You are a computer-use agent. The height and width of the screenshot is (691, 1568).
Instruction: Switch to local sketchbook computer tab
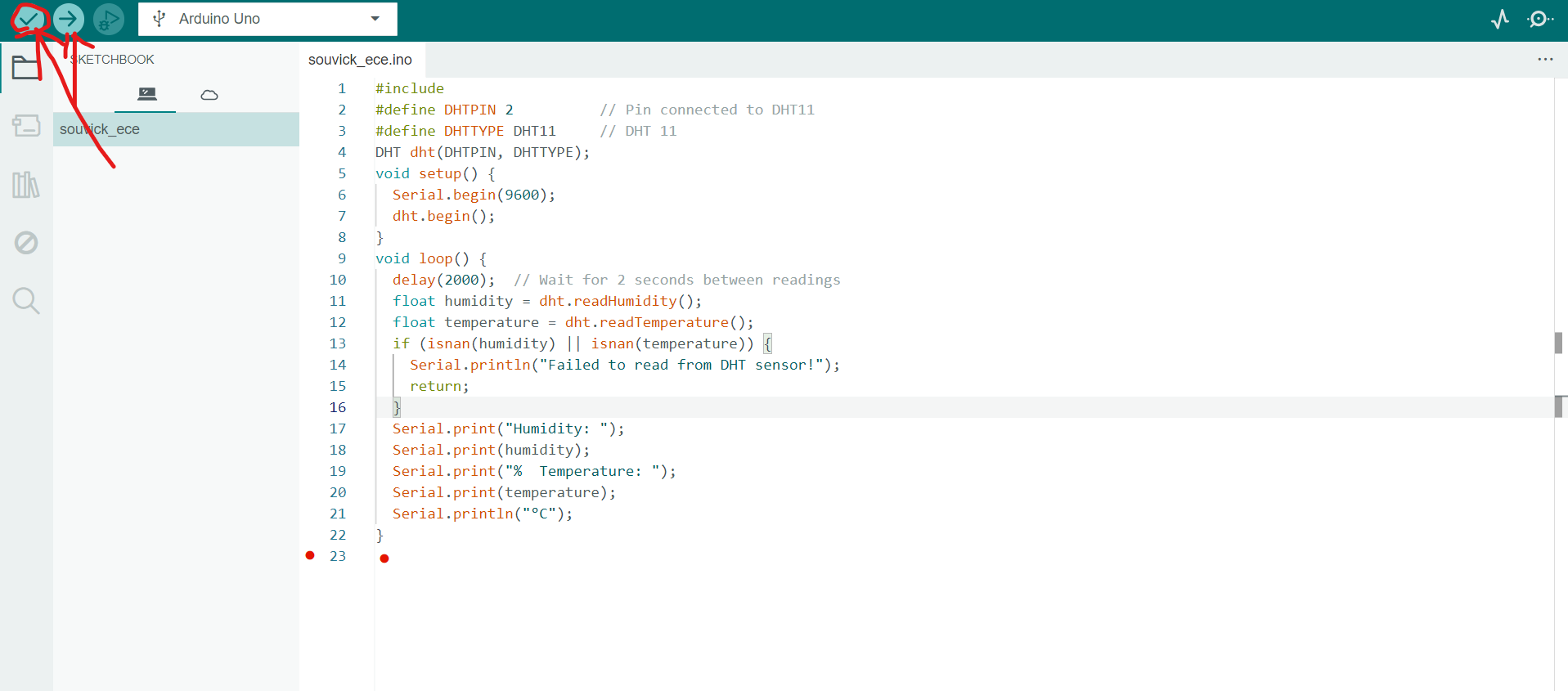tap(146, 94)
